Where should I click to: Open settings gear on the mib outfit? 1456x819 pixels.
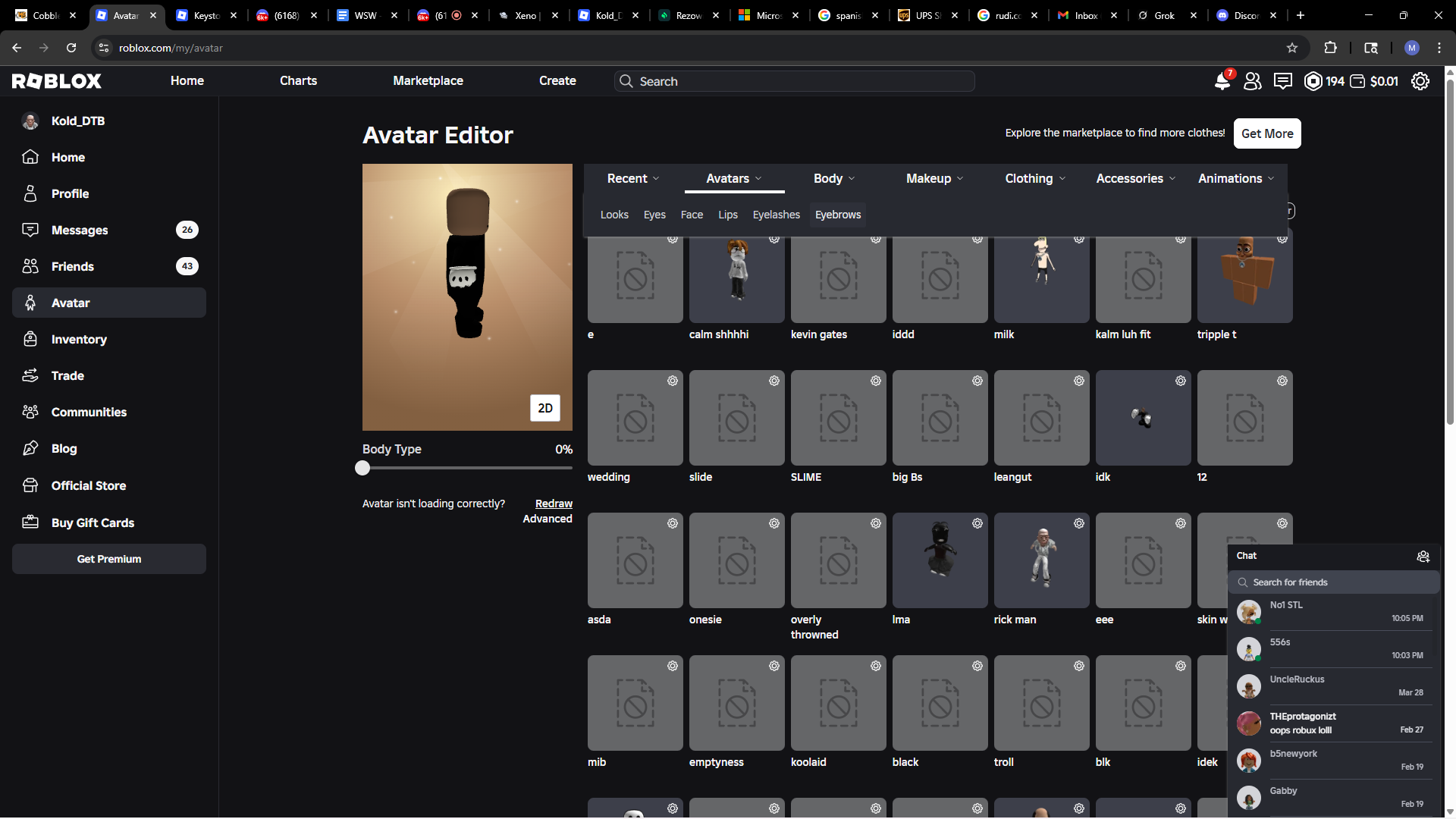click(673, 666)
